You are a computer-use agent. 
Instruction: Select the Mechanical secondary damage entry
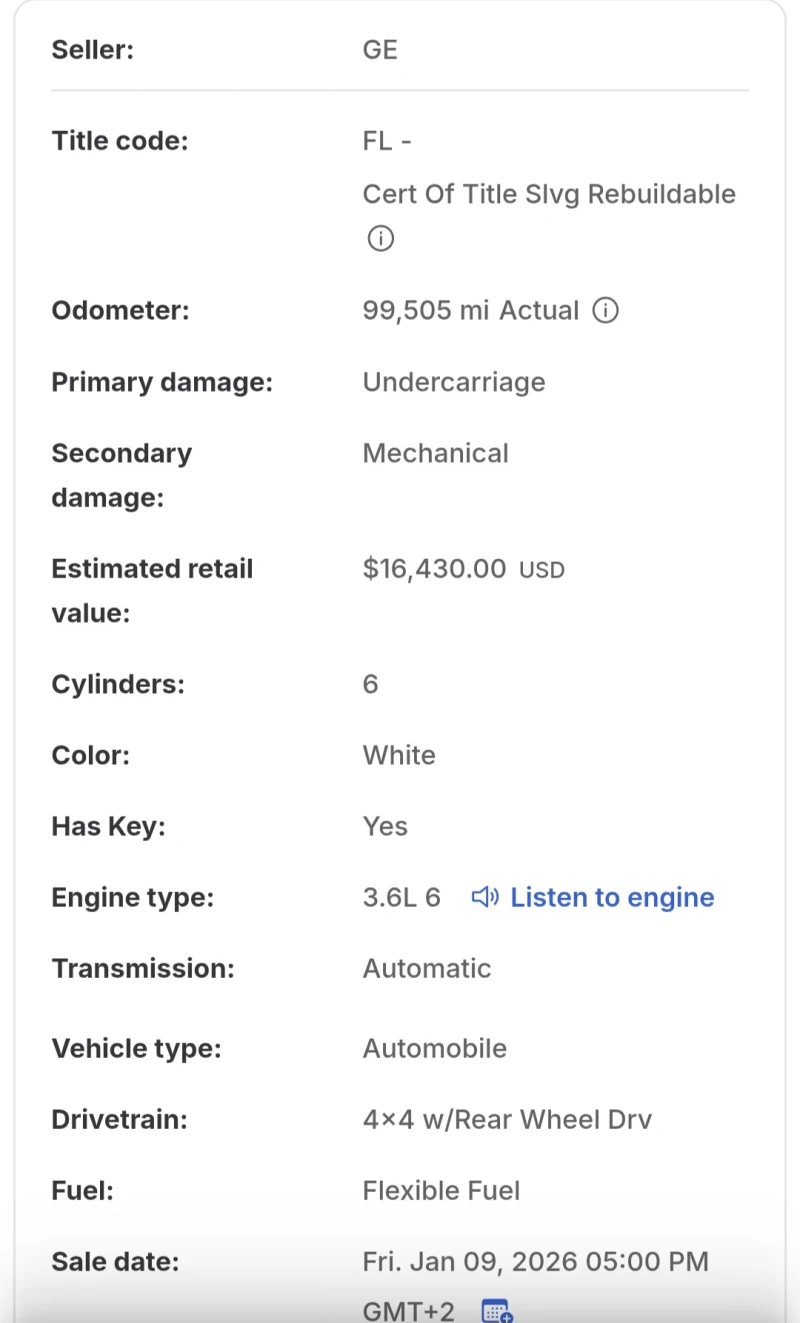(x=436, y=453)
